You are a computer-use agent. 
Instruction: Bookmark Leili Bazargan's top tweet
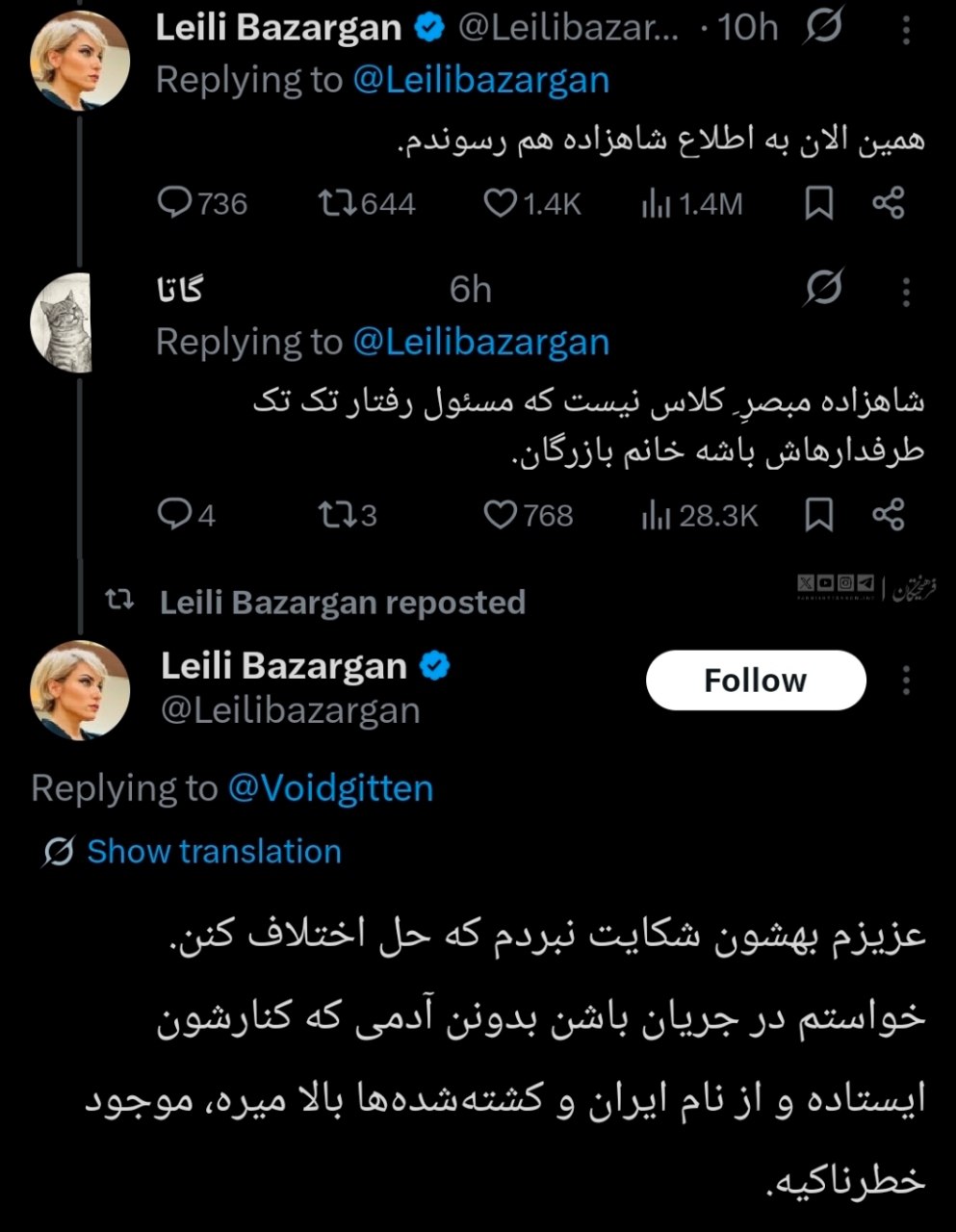(x=818, y=203)
